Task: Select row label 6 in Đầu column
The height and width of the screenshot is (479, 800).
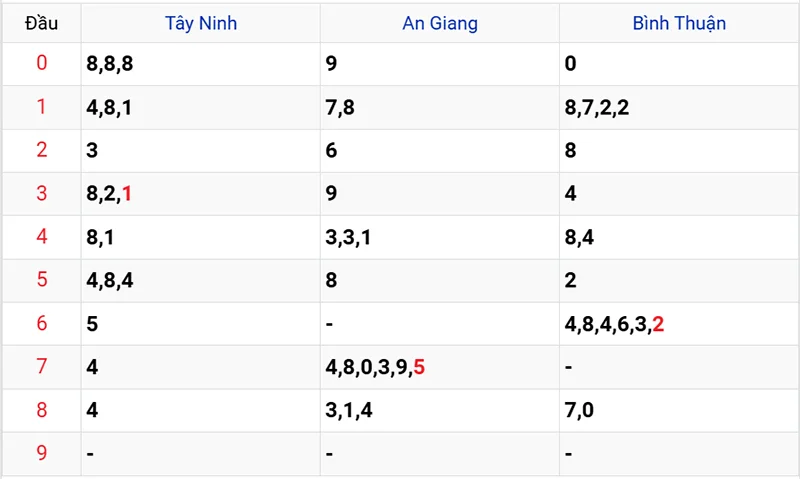Action: click(41, 324)
